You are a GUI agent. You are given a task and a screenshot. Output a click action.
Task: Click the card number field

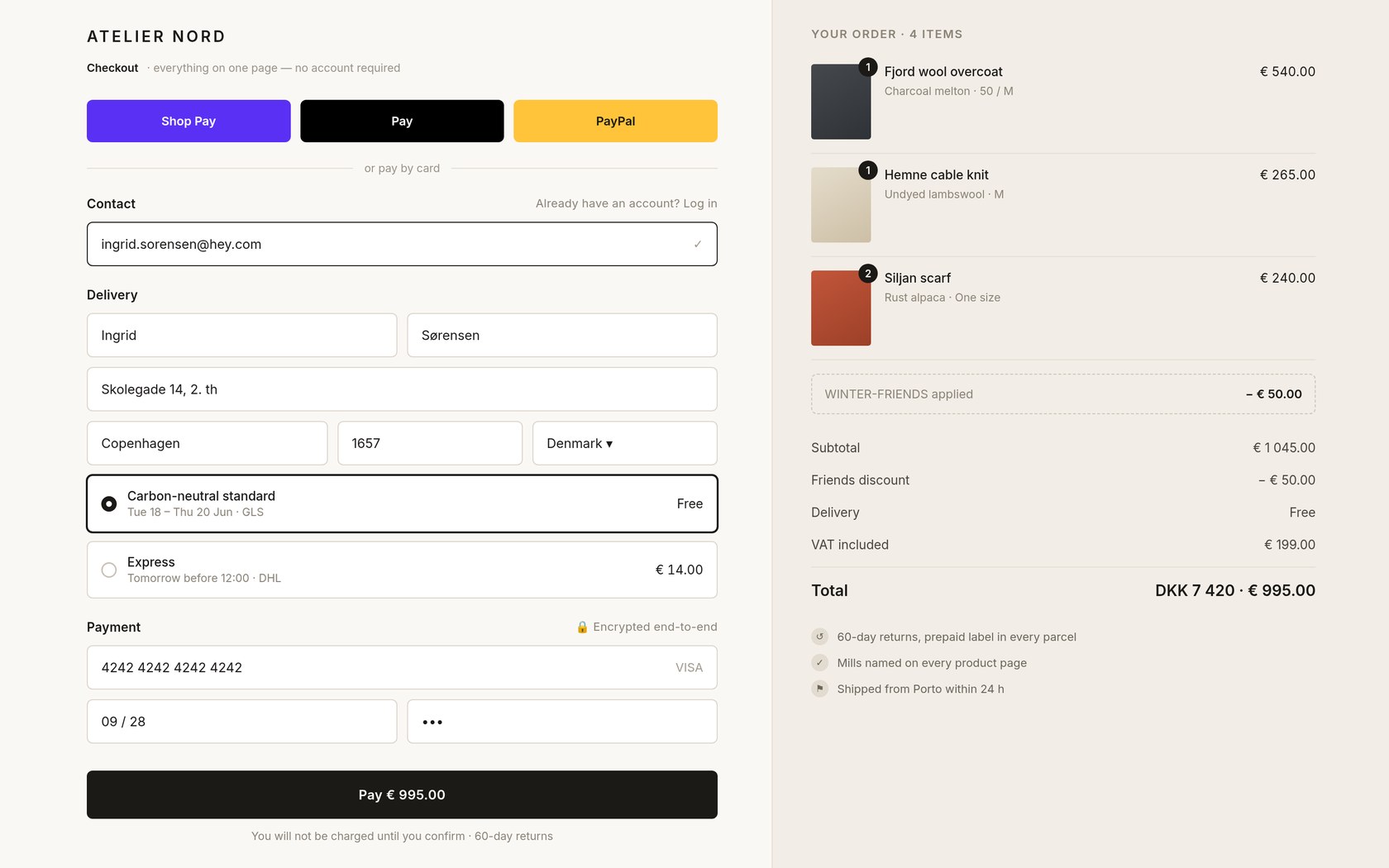click(x=402, y=667)
